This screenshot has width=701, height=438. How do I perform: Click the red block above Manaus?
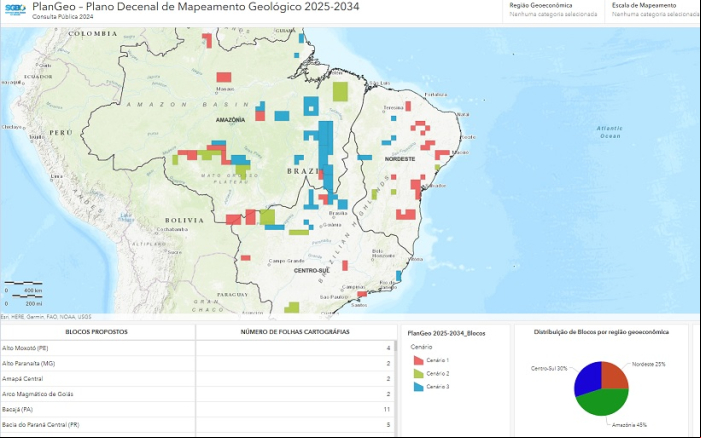(x=224, y=77)
